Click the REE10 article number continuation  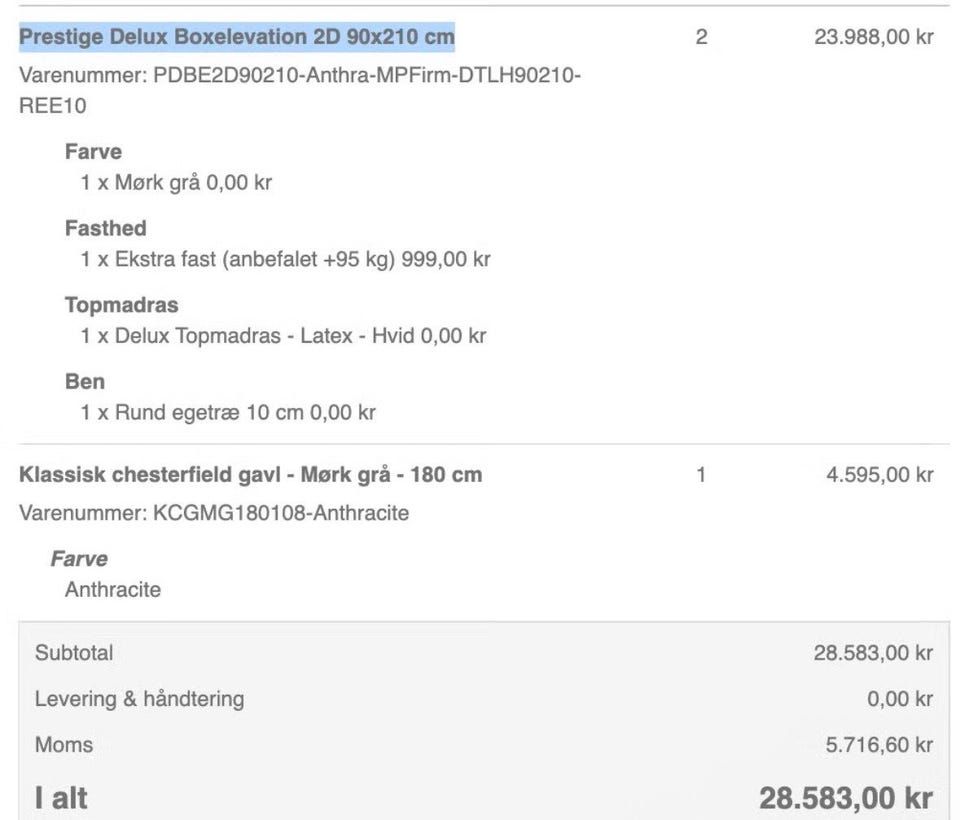pos(53,106)
